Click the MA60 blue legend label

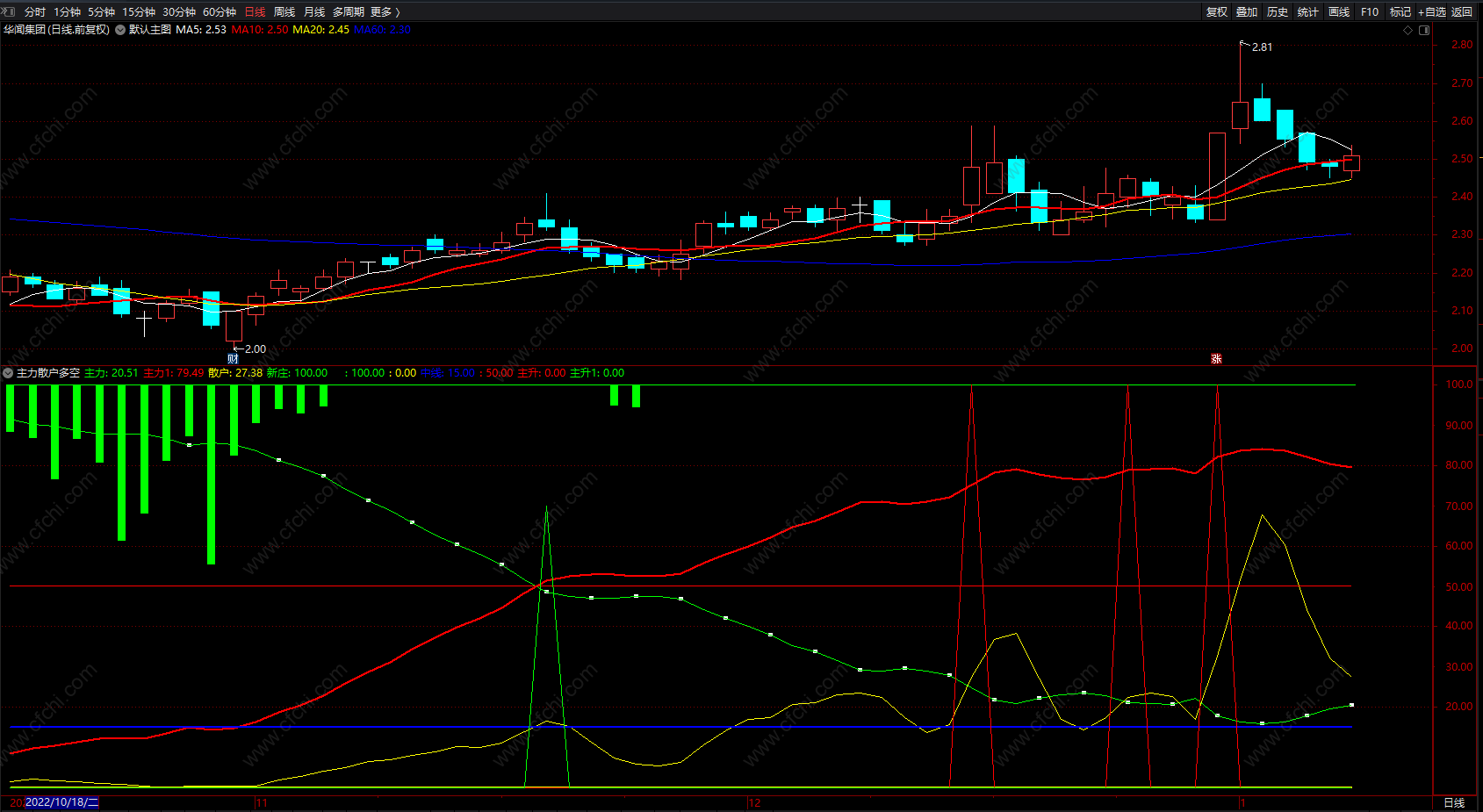click(382, 29)
